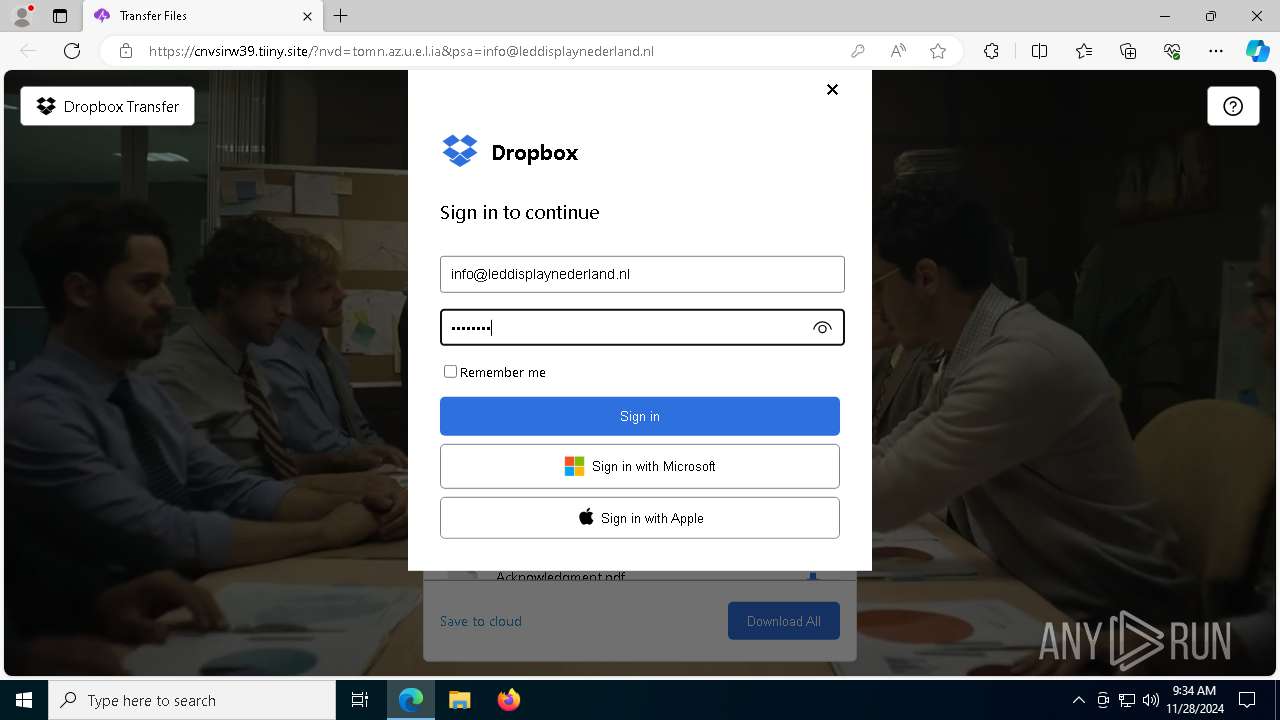Activate Read aloud icon in address bar
This screenshot has width=1280, height=720.
898,51
